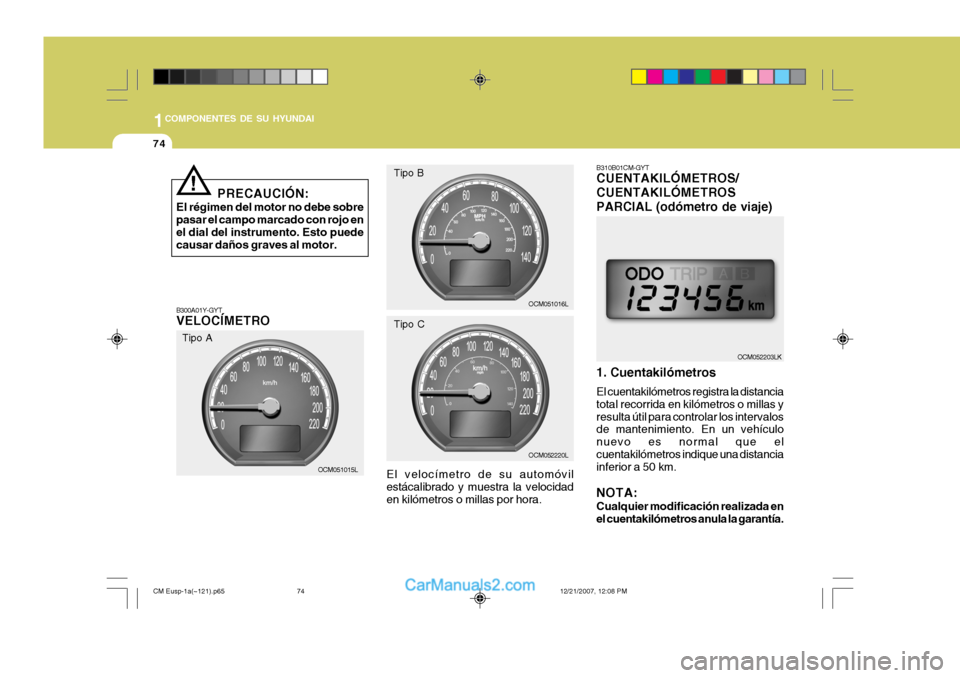Click the COMPONENTES DE SU HYUNDAI header

point(239,119)
